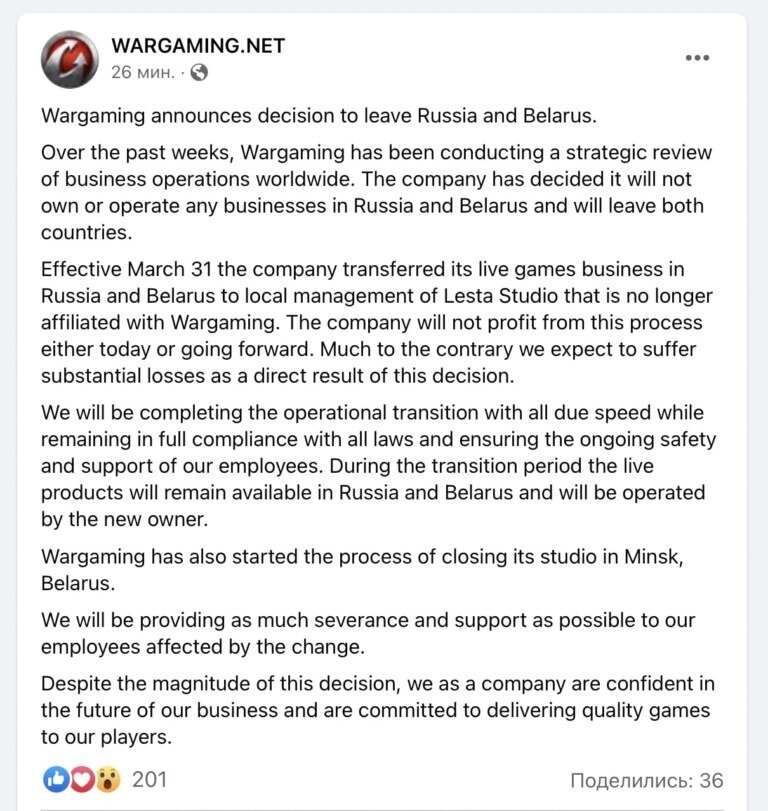This screenshot has height=811, width=768.
Task: Open the Поделились: 36 shares list
Action: pyautogui.click(x=646, y=780)
